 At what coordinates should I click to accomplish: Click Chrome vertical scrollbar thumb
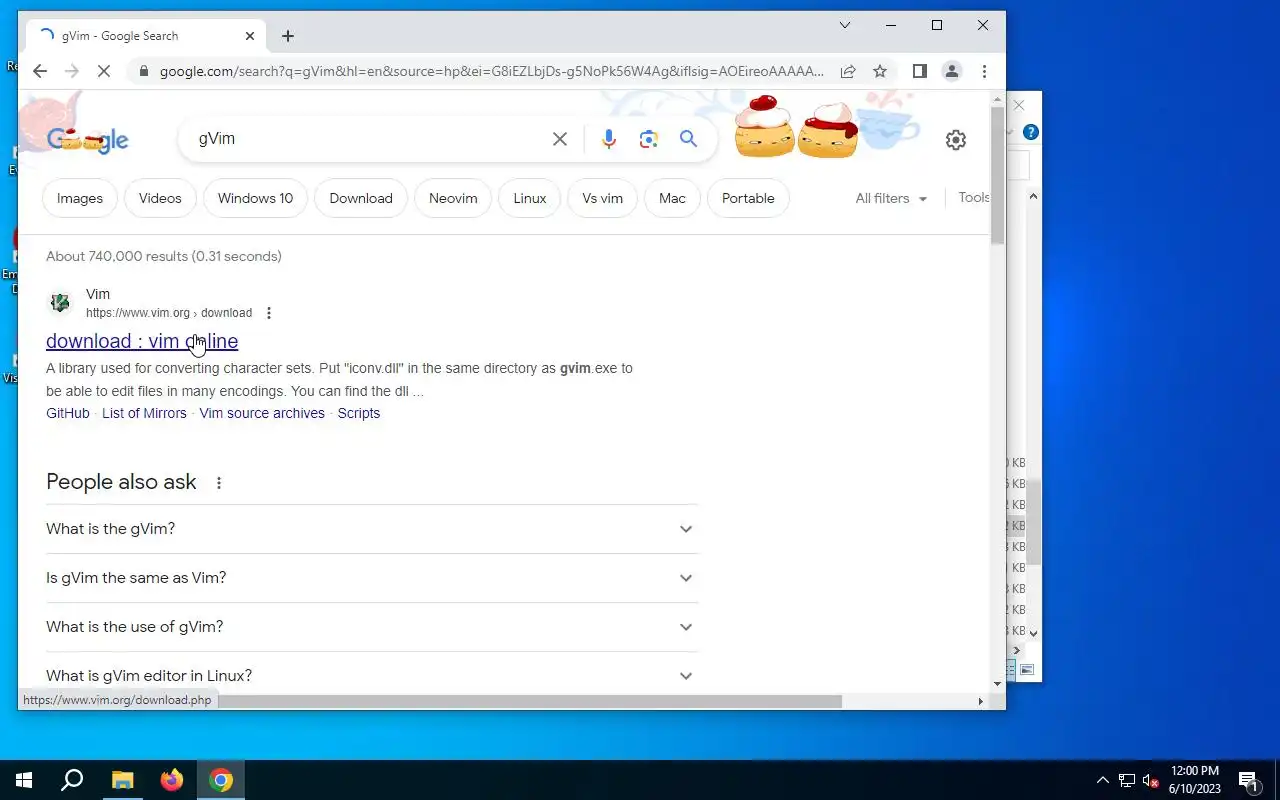tap(997, 174)
